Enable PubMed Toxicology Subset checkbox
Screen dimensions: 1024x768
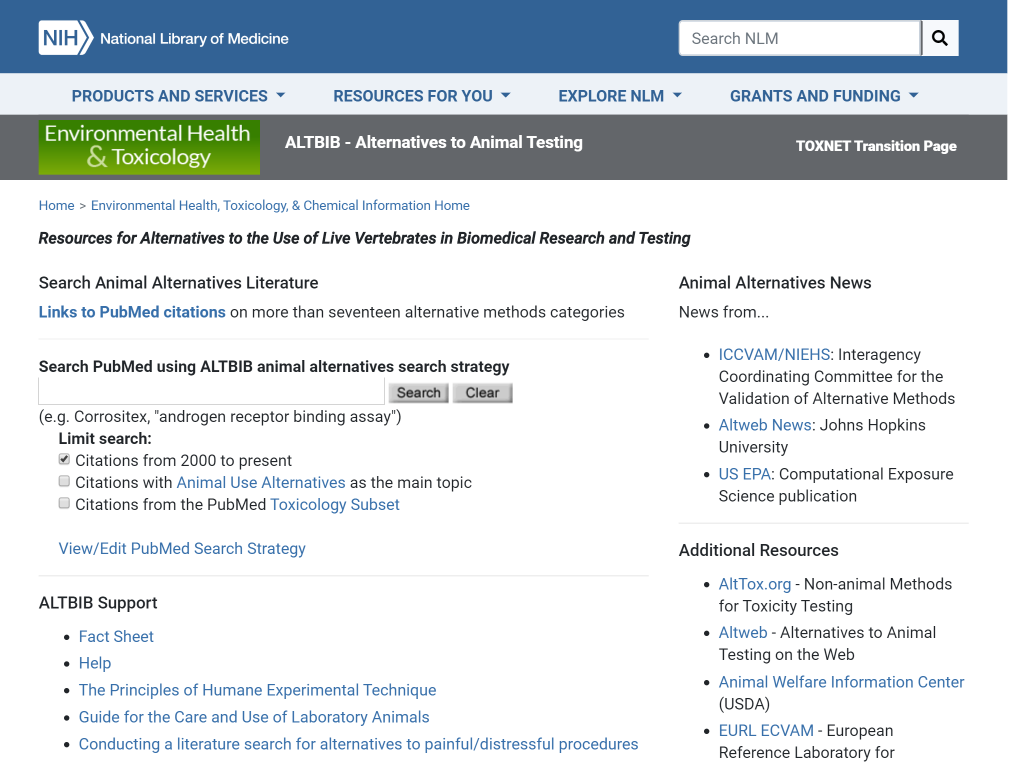point(64,504)
